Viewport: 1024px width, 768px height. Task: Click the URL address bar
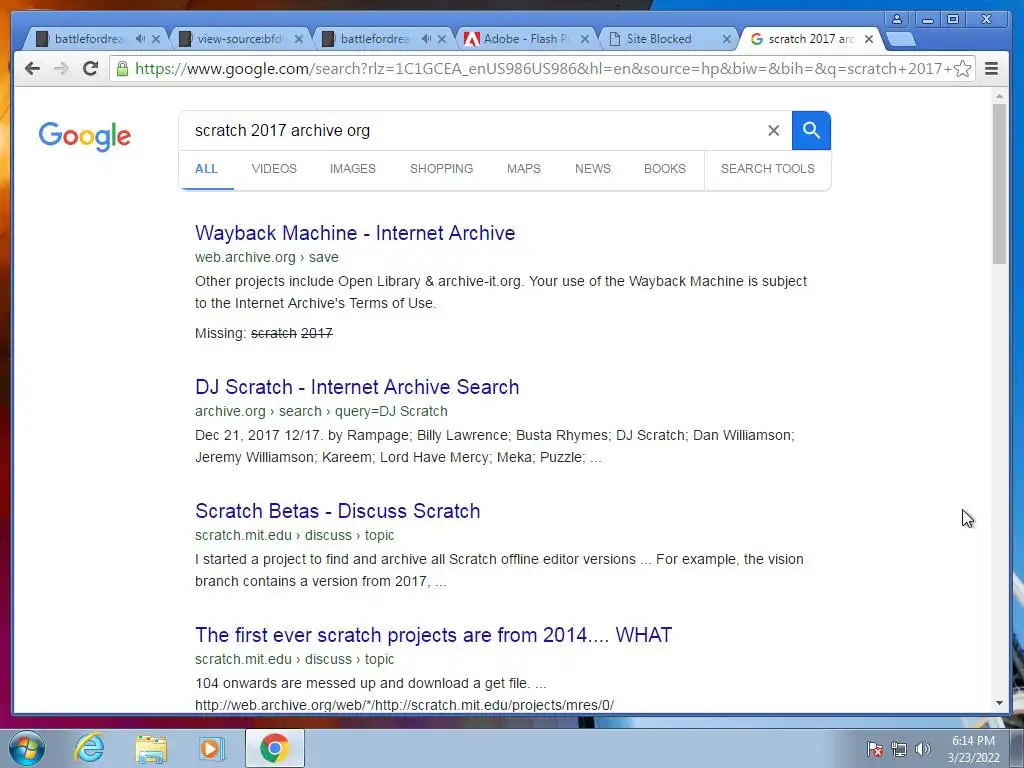coord(542,69)
